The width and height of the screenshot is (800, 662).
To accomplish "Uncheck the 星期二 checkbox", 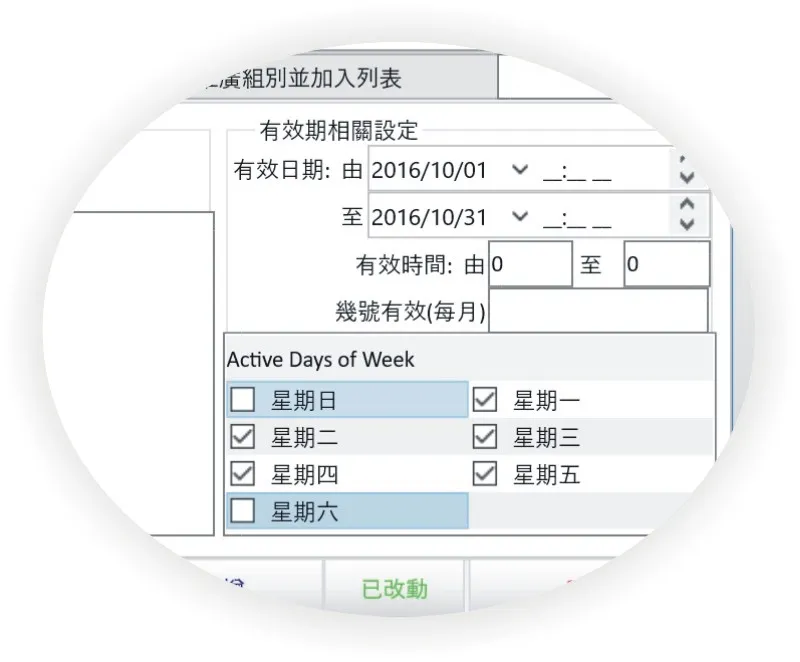I will pyautogui.click(x=242, y=437).
